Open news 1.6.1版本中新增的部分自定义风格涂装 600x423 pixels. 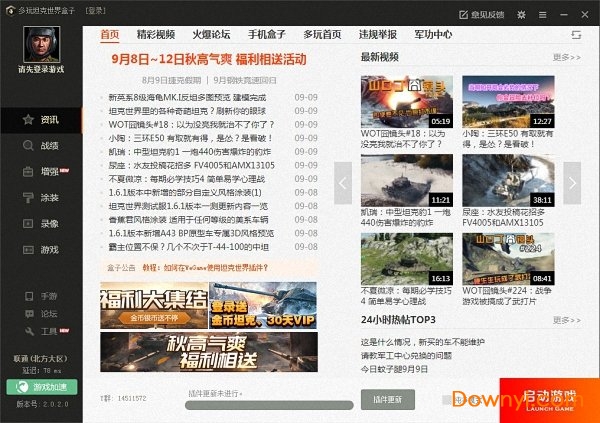185,193
